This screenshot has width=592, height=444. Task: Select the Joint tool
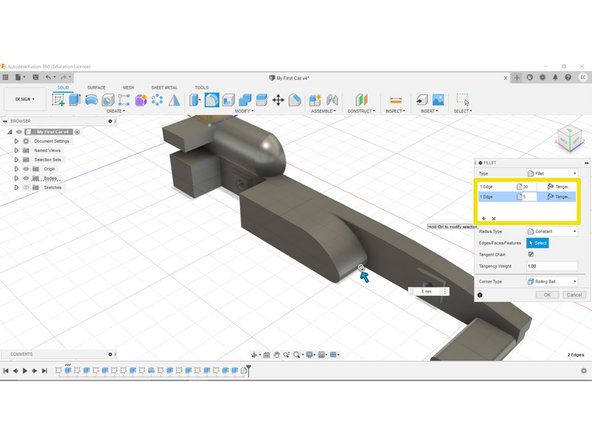[332, 100]
